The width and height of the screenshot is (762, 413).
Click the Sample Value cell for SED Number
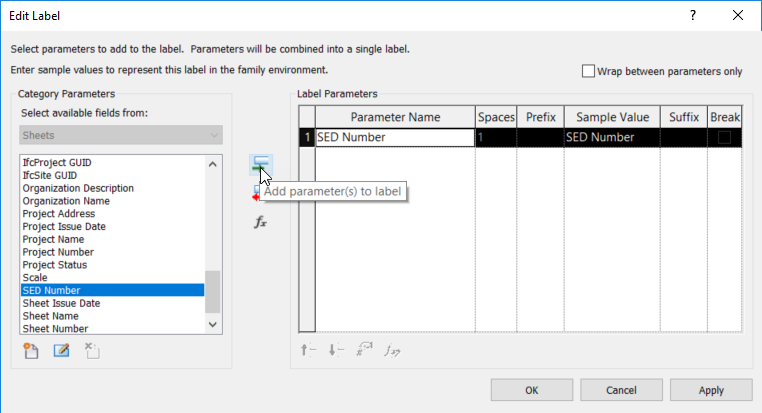click(612, 138)
